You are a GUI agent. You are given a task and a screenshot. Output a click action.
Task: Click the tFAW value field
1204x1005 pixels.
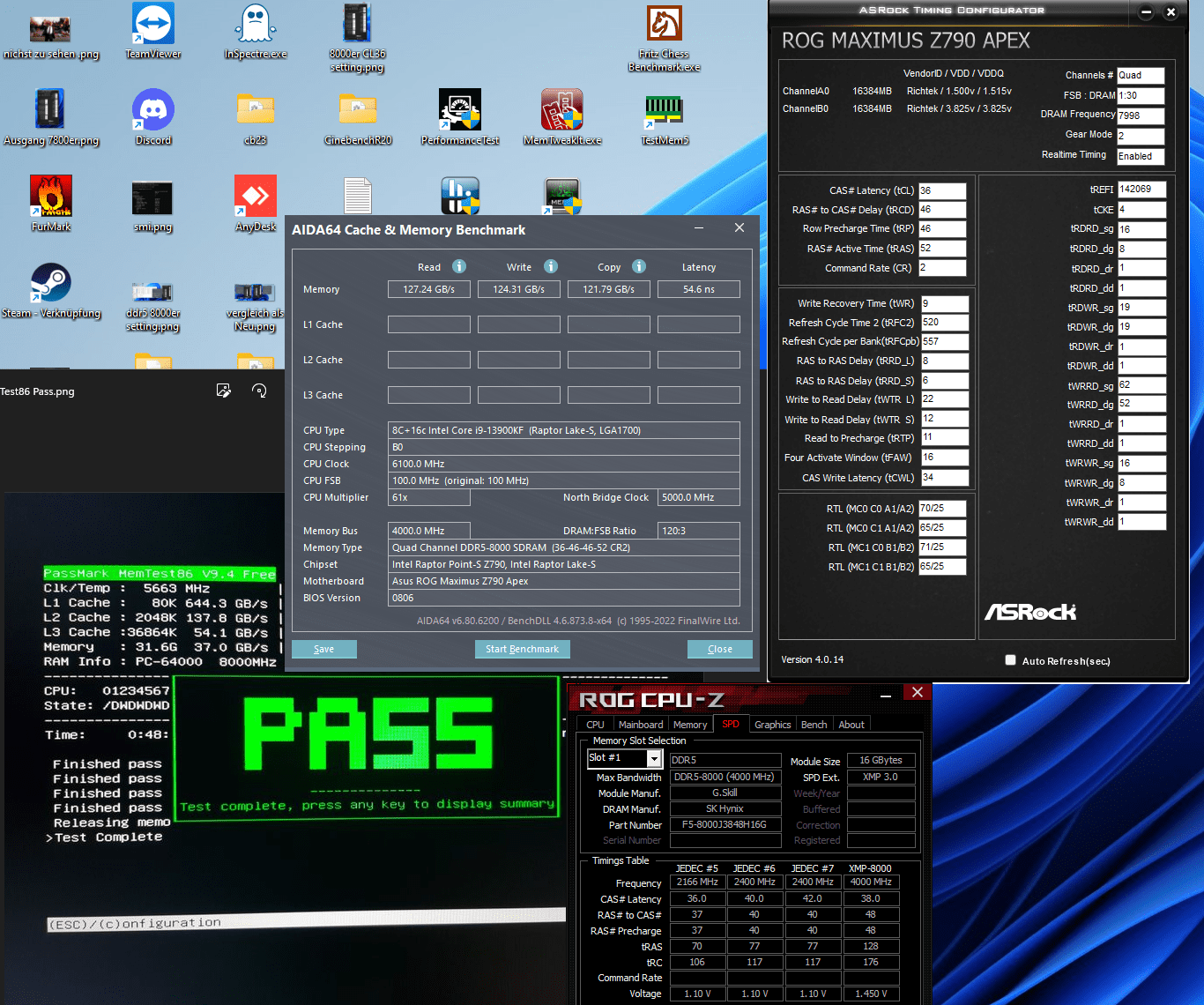tap(945, 458)
